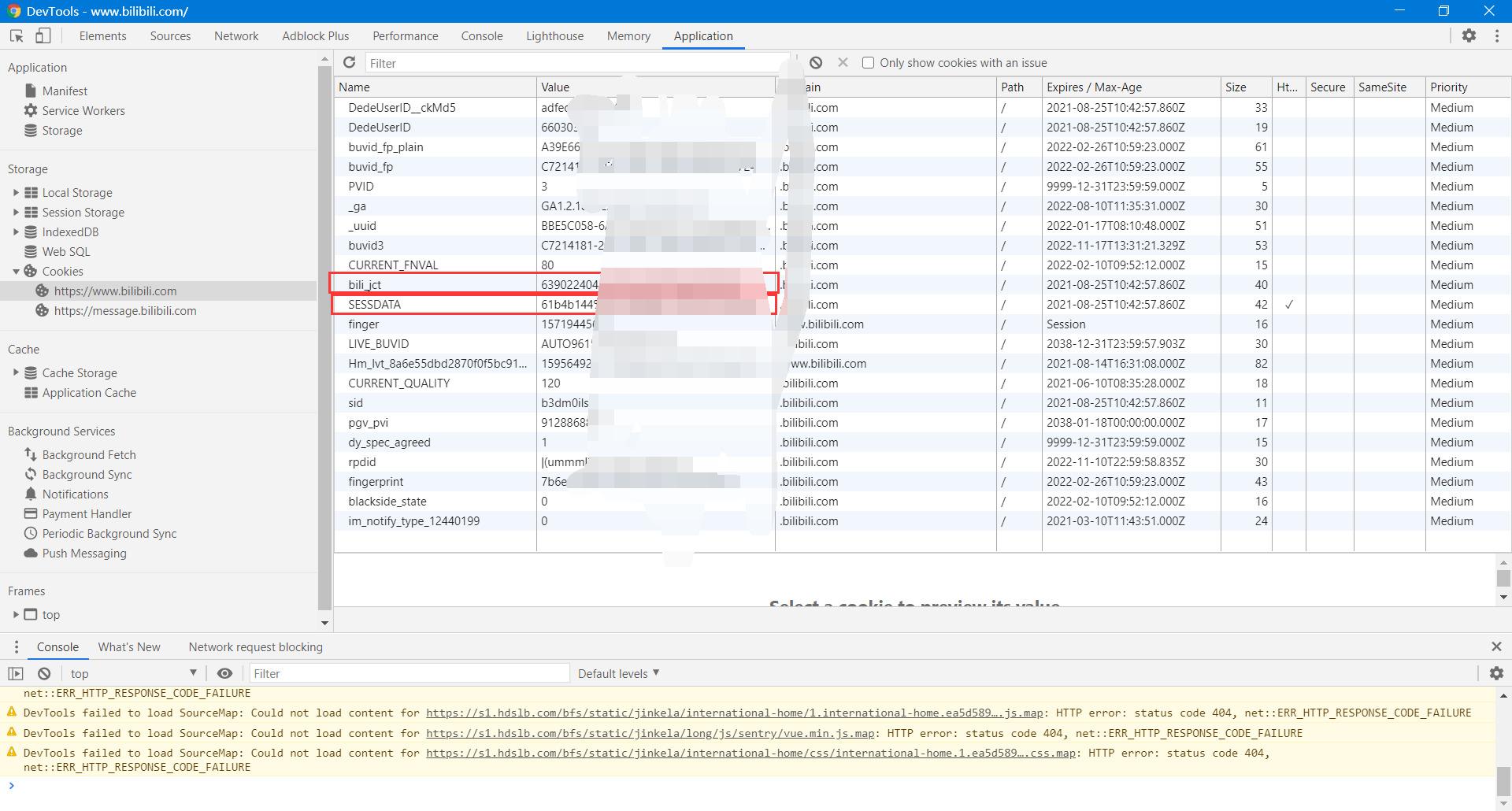The width and height of the screenshot is (1512, 811).
Task: Select the DedeUserID__ckMd5 cookie row
Action: (x=921, y=107)
